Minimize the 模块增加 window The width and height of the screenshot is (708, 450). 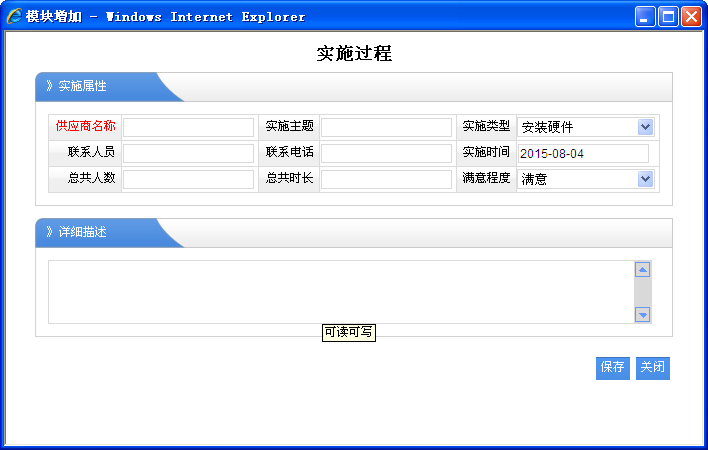[646, 16]
